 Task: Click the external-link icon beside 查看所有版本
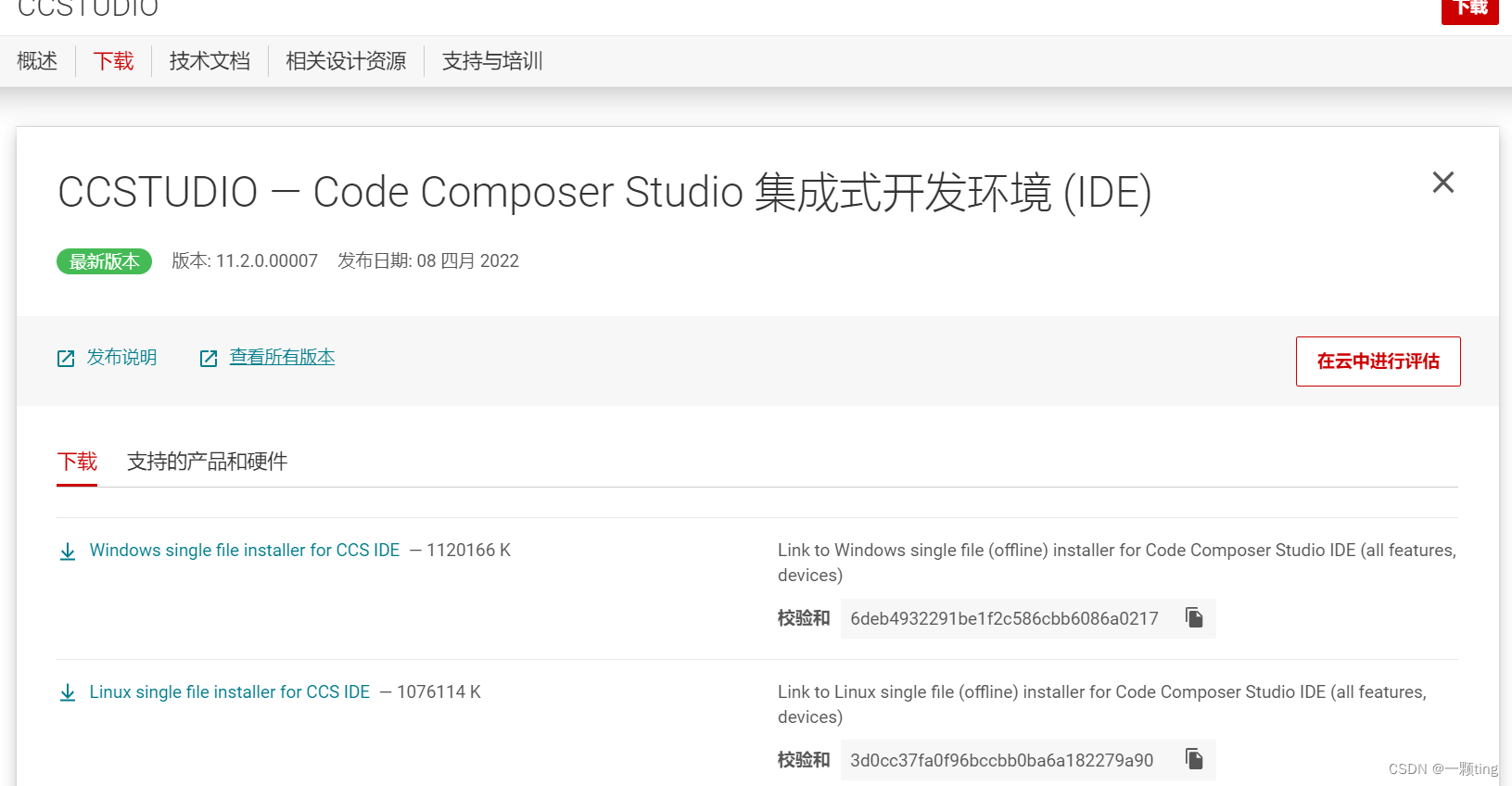coord(208,357)
